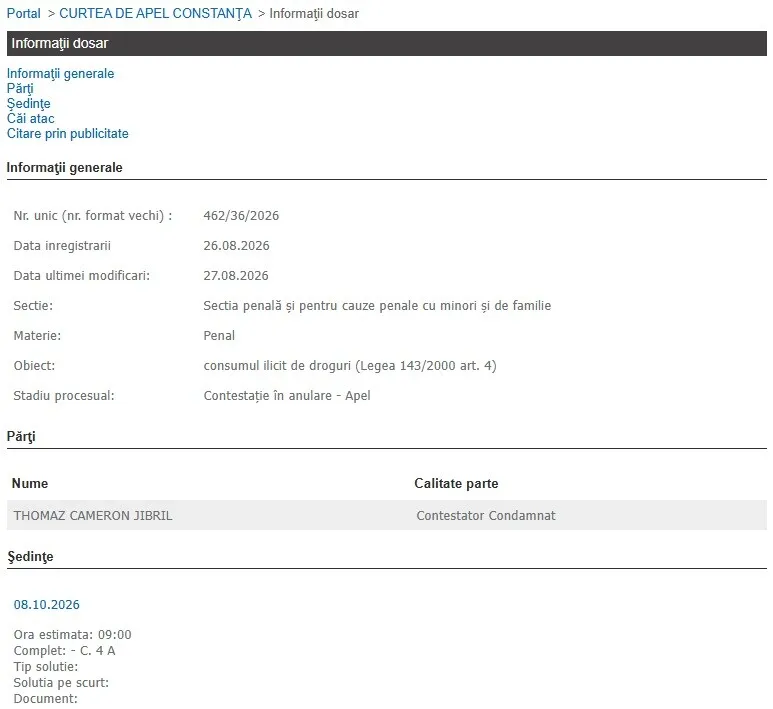Click the Calitate parte column header
The height and width of the screenshot is (709, 773).
456,483
